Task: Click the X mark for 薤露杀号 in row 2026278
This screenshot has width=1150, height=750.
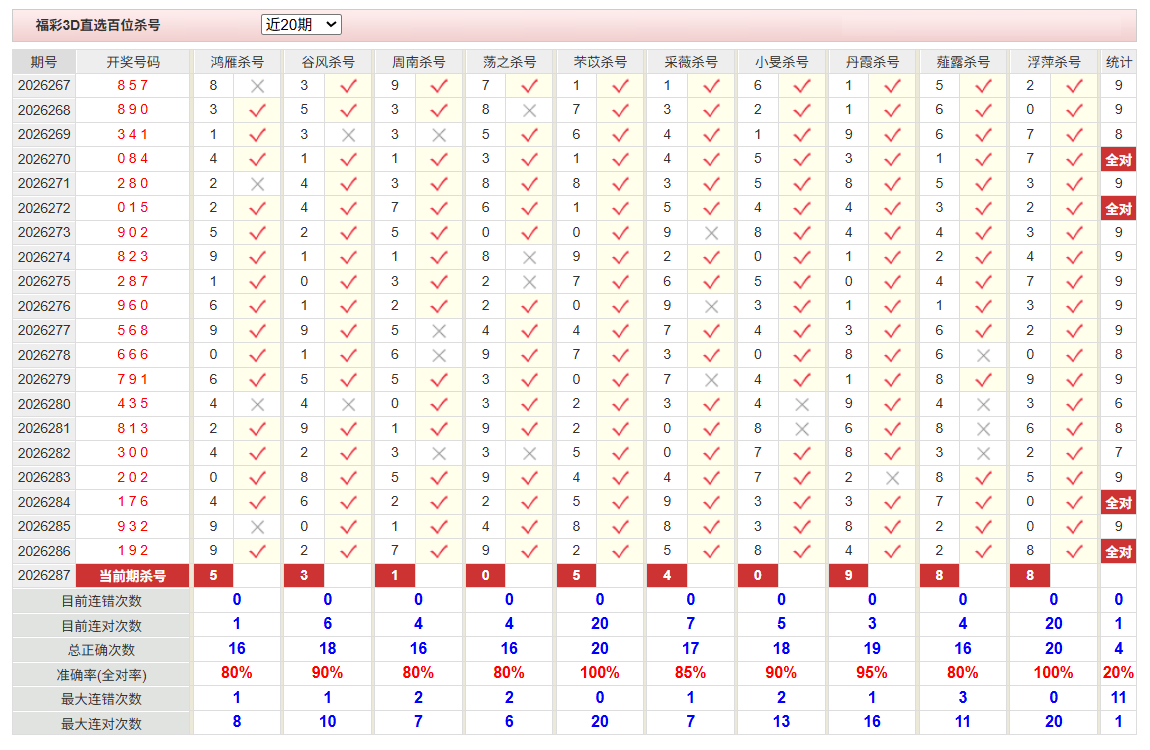Action: click(984, 356)
